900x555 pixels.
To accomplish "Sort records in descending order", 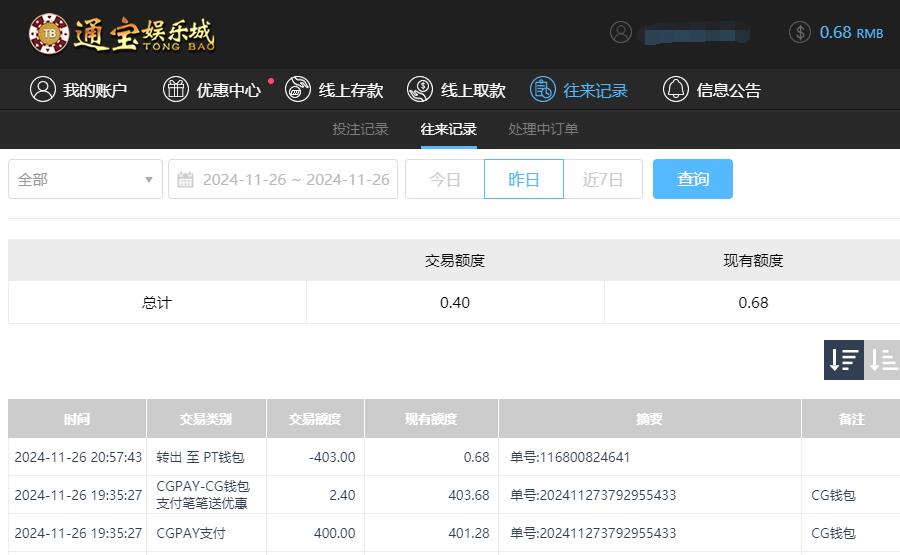I will pos(843,360).
